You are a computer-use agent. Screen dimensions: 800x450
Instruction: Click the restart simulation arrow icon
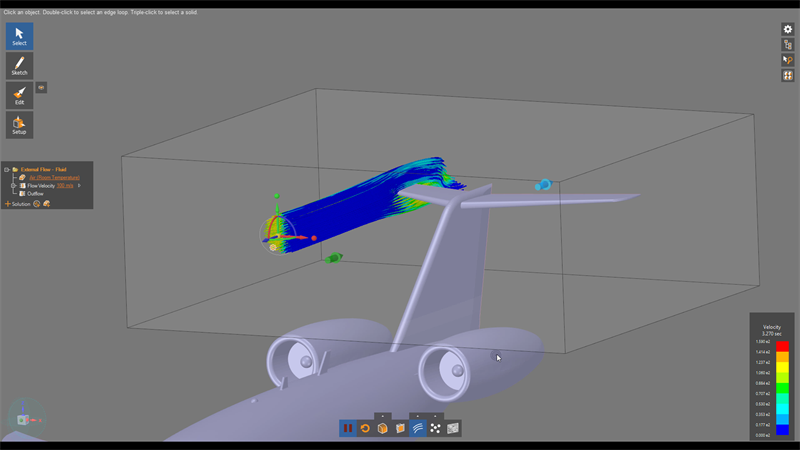coord(365,428)
